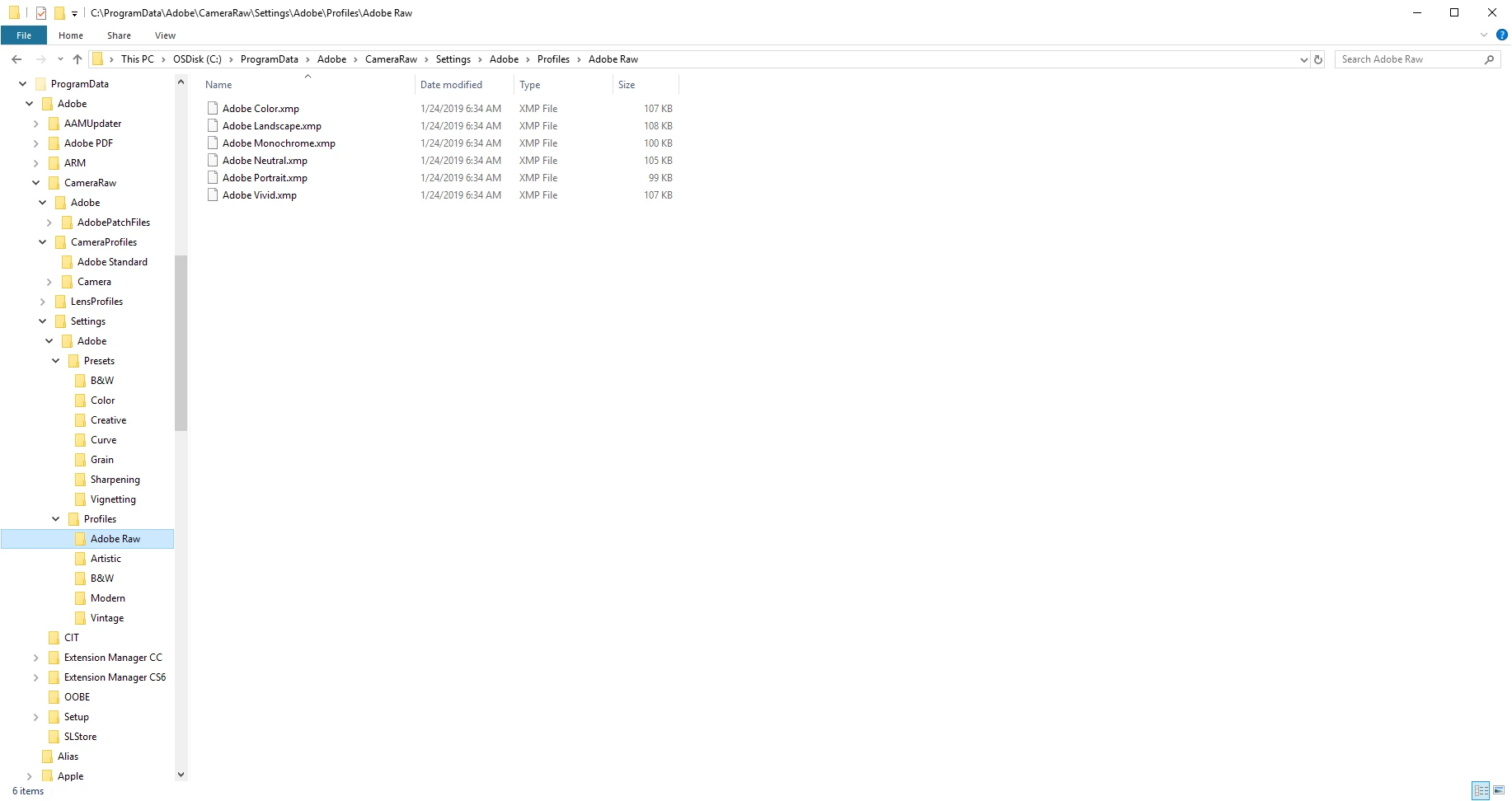The width and height of the screenshot is (1512, 801).
Task: Select the CameraProfiles folder
Action: [x=103, y=242]
